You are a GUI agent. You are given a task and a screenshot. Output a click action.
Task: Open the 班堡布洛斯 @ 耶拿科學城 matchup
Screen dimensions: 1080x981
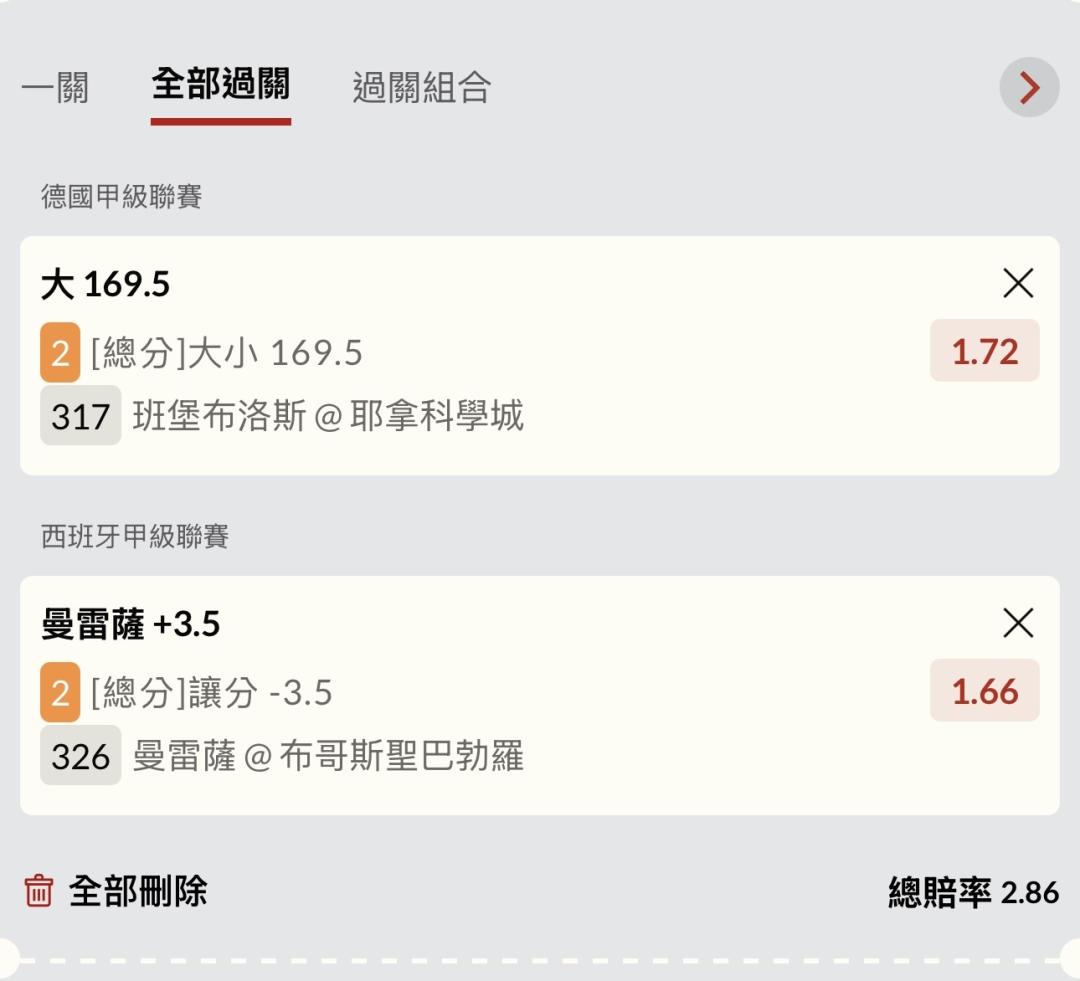click(x=328, y=416)
